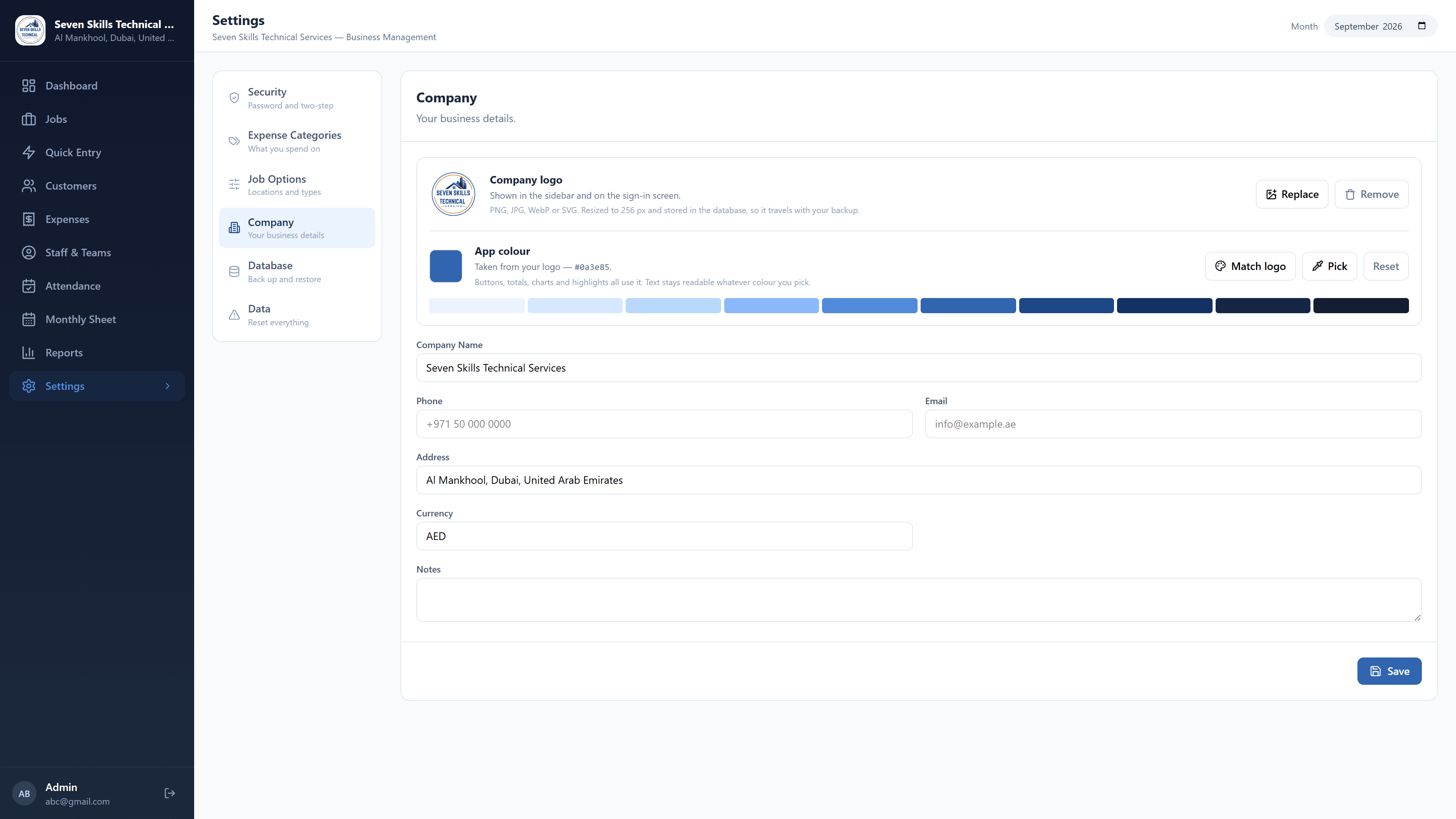1456x819 pixels.
Task: Sign out using the logout icon
Action: point(169,794)
